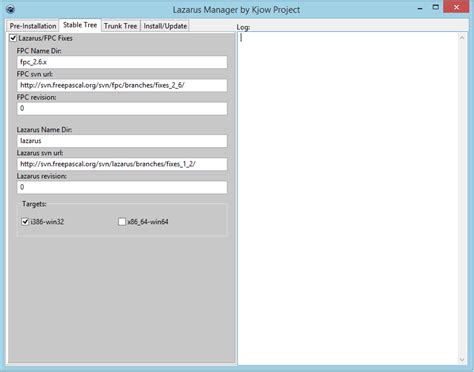
Task: Click the Log scrollbar up arrow
Action: pyautogui.click(x=462, y=38)
